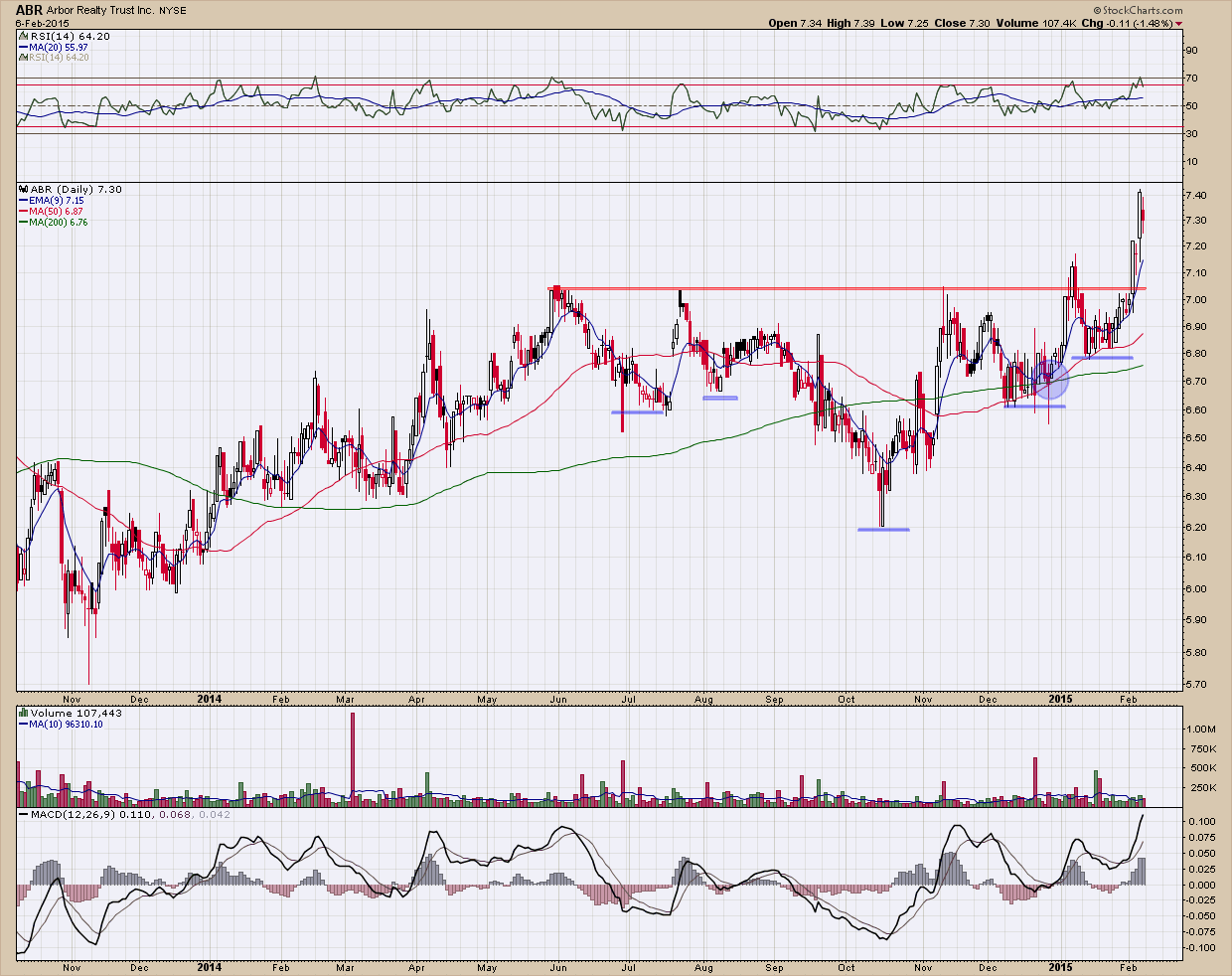Screen dimensions: 1232x976
Task: Click the Jun label on the MACD panel axis
Action: pos(559,967)
